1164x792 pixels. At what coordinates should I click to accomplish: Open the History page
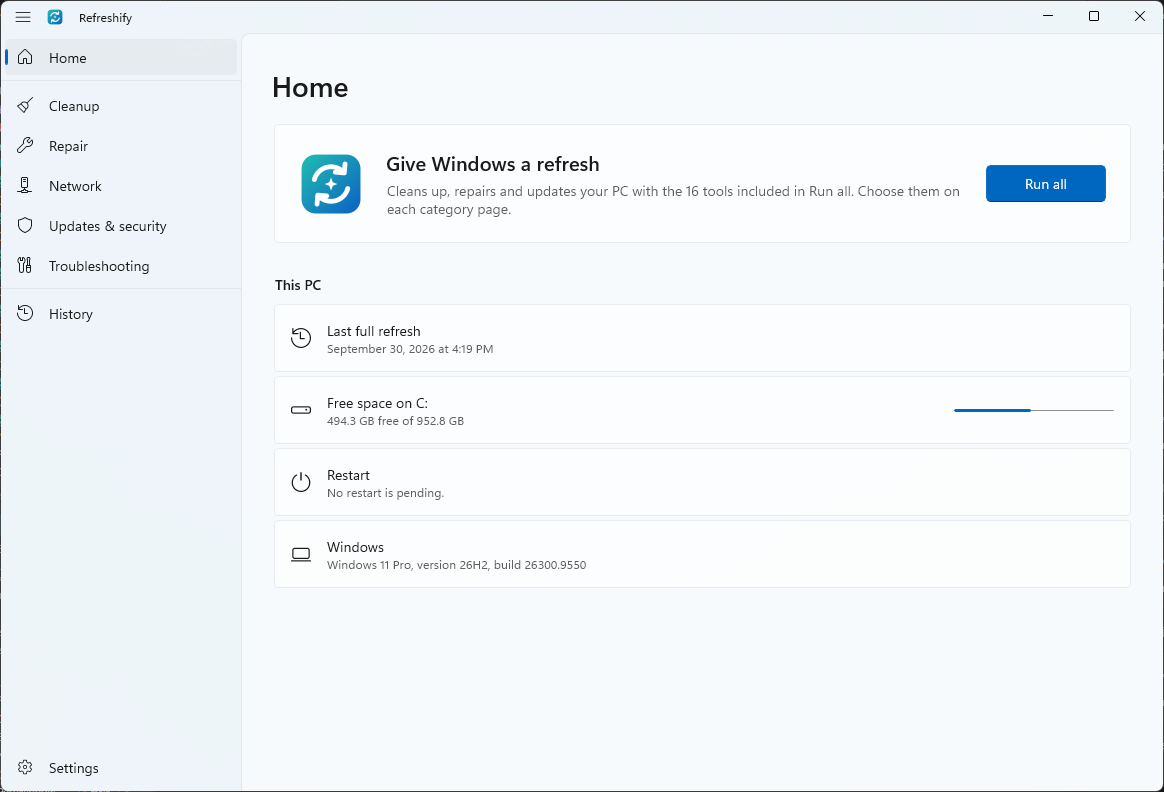coord(120,313)
